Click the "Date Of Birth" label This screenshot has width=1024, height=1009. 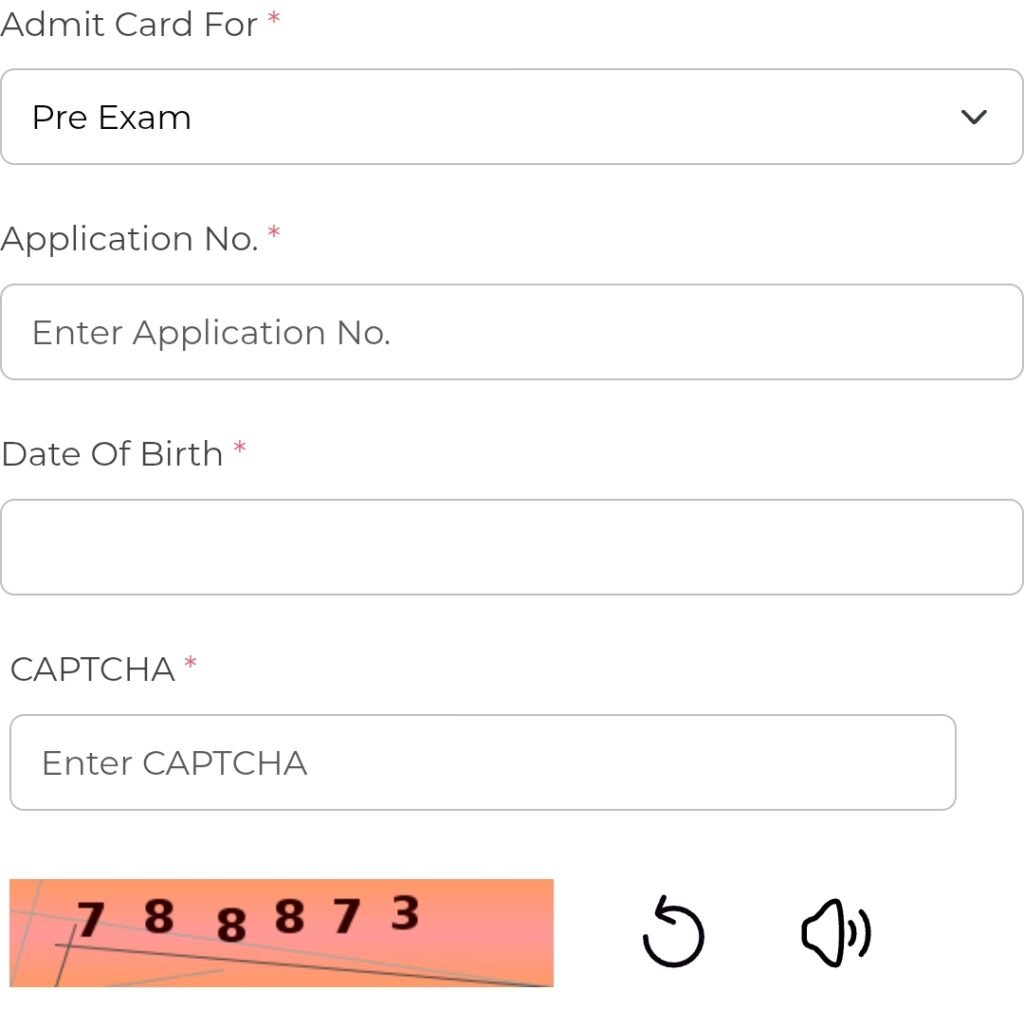112,454
